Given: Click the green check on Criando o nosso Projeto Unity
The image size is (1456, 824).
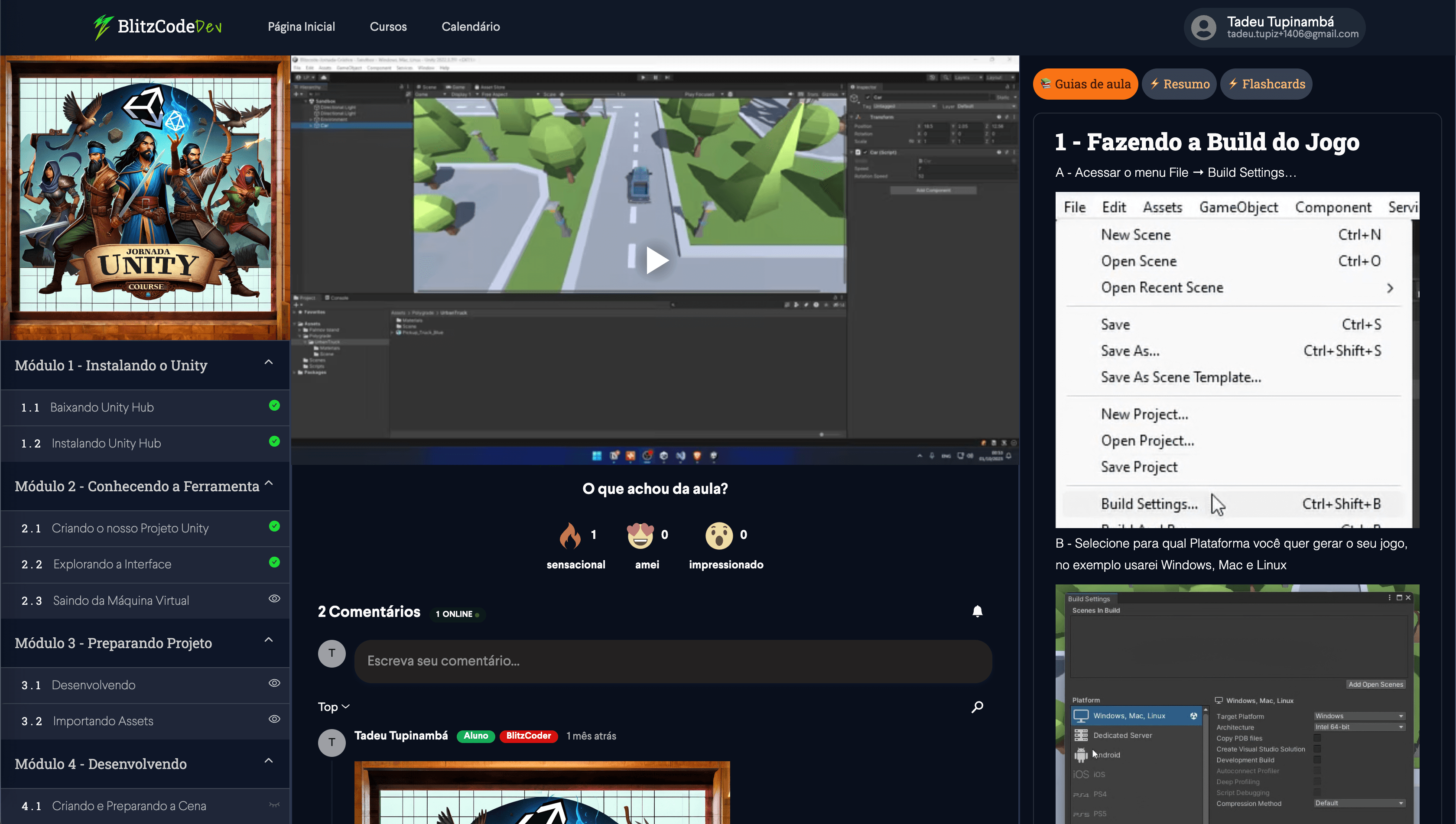Looking at the screenshot, I should point(274,526).
